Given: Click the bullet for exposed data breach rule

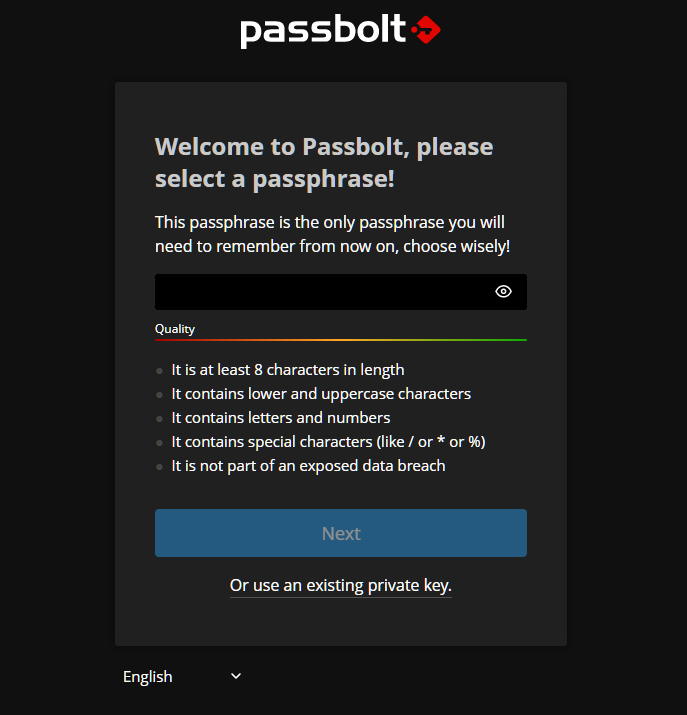Looking at the screenshot, I should 159,467.
